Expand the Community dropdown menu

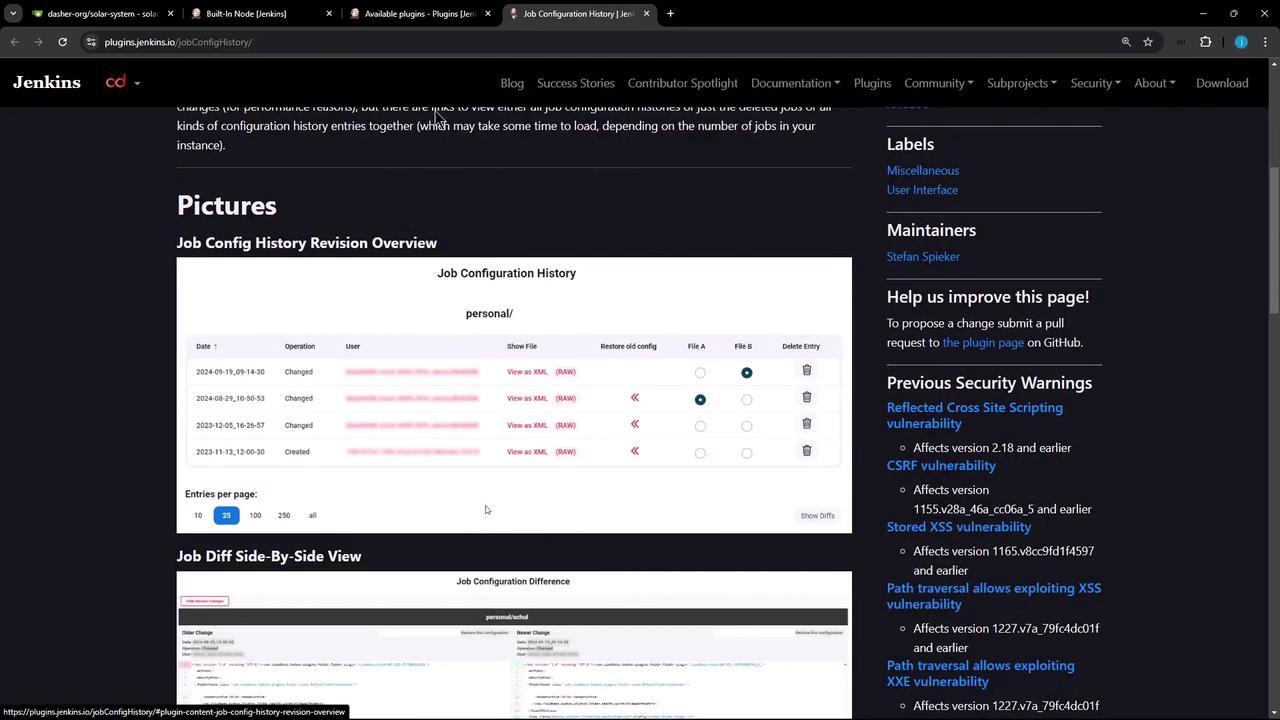coord(939,83)
